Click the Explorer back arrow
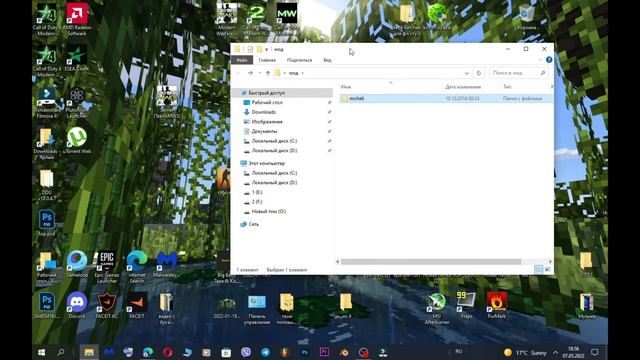This screenshot has height=360, width=640. tap(238, 73)
